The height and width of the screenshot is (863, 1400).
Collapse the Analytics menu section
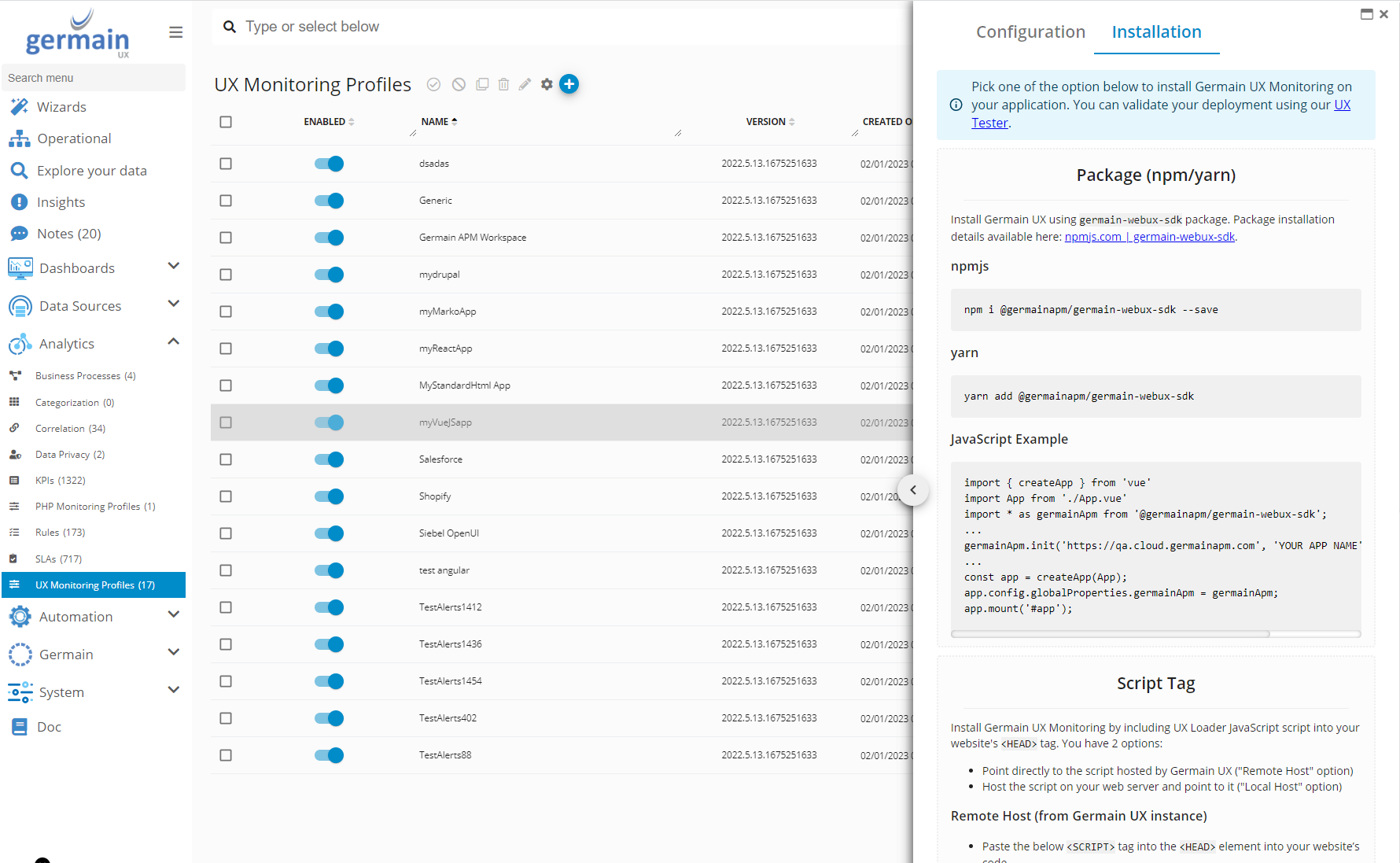(x=174, y=342)
